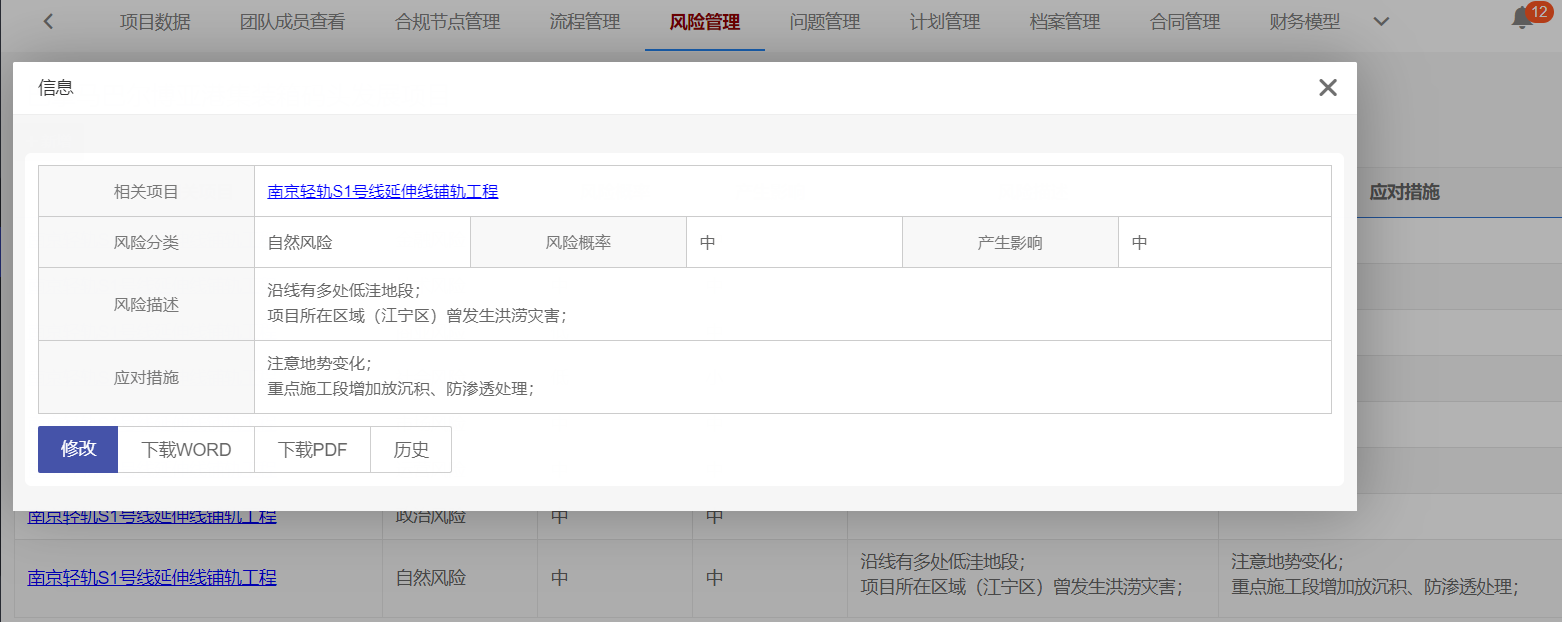Click the 信息 dialog title
Viewport: 1562px width, 622px height.
56,88
